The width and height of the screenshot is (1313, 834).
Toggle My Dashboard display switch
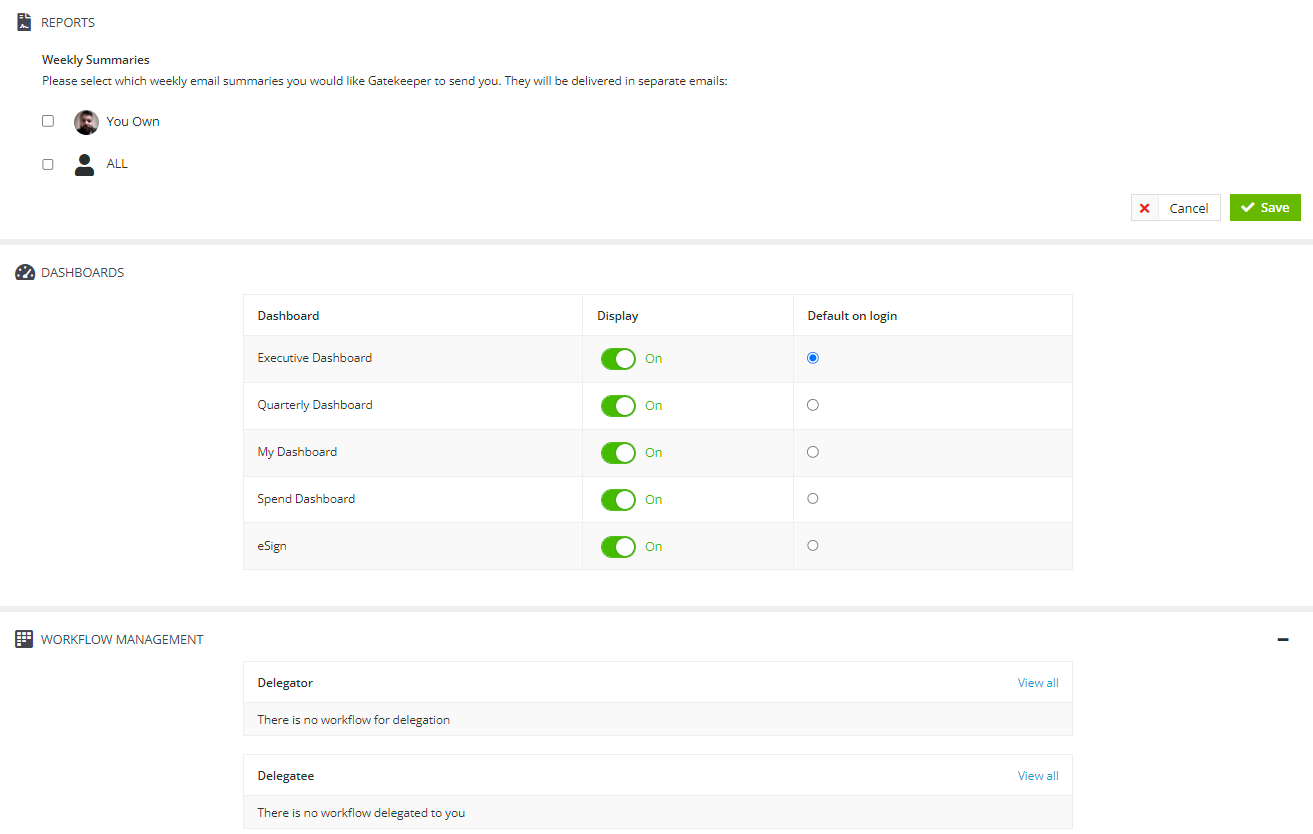pyautogui.click(x=618, y=453)
